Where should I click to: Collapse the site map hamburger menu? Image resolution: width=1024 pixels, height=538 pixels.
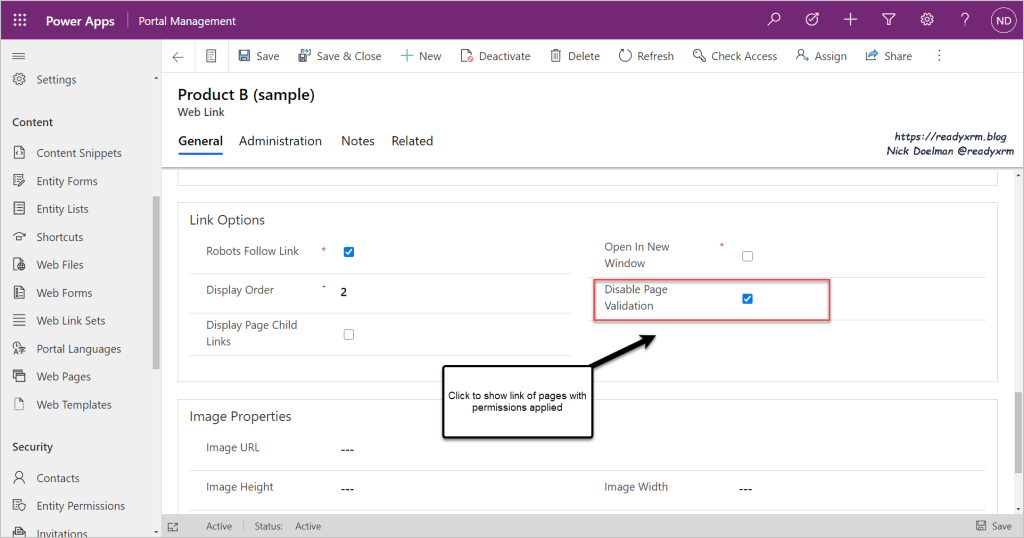coord(19,56)
